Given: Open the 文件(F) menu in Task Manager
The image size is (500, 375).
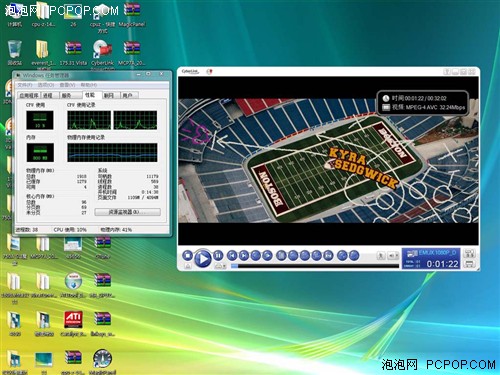Looking at the screenshot, I should [x=25, y=85].
